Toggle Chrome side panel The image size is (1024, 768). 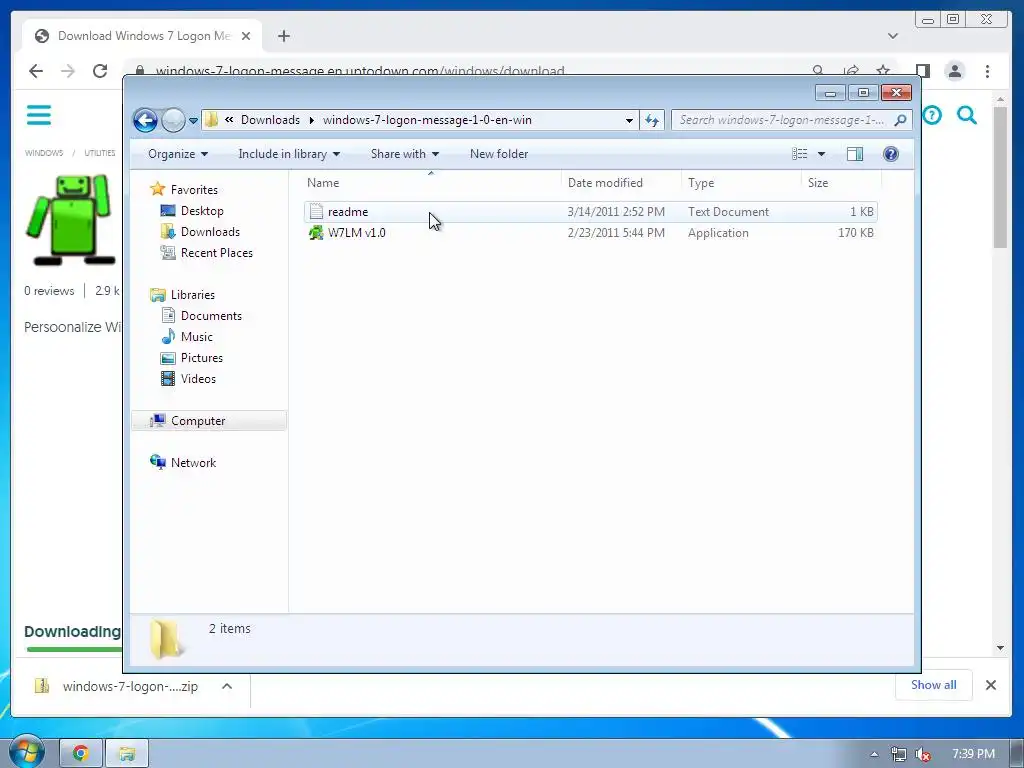922,71
